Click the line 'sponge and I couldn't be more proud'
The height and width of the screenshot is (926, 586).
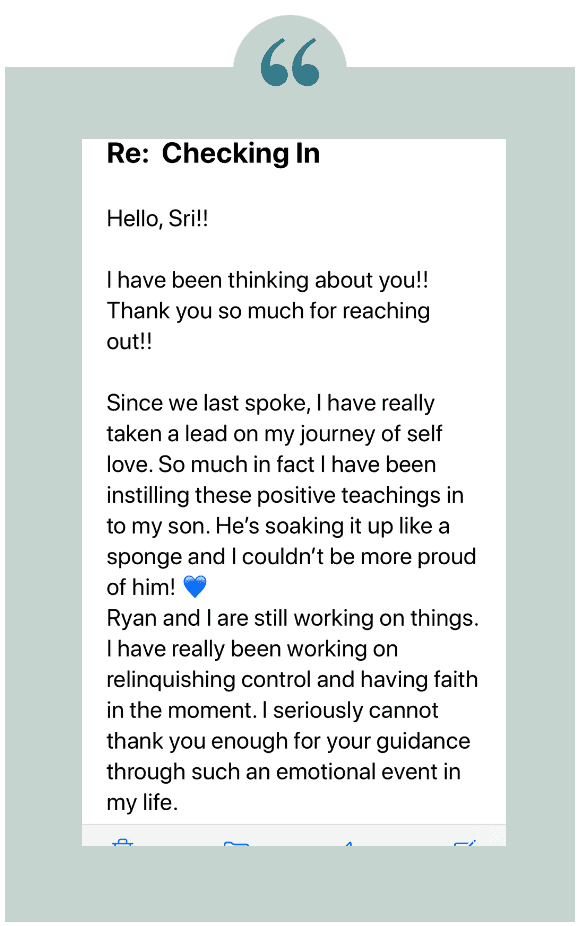pos(291,557)
